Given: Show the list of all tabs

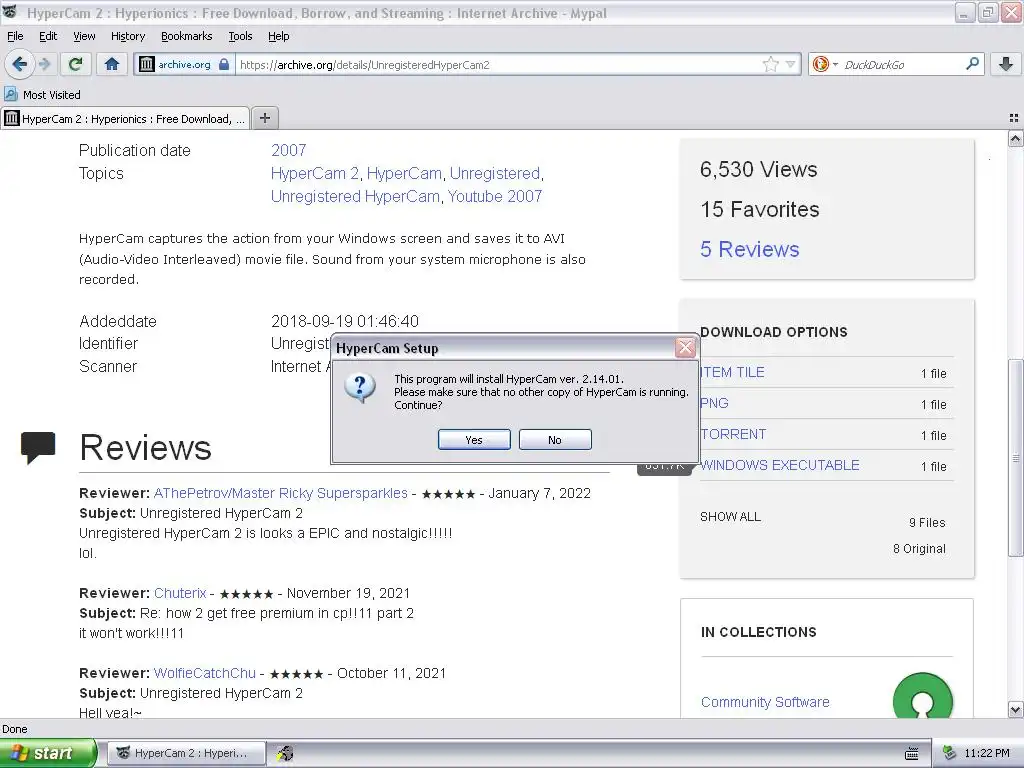Looking at the screenshot, I should click(x=1013, y=118).
